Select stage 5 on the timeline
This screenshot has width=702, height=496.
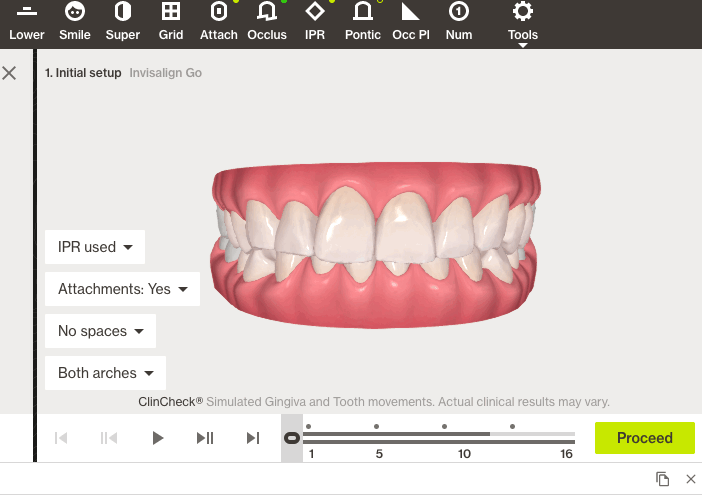point(379,454)
